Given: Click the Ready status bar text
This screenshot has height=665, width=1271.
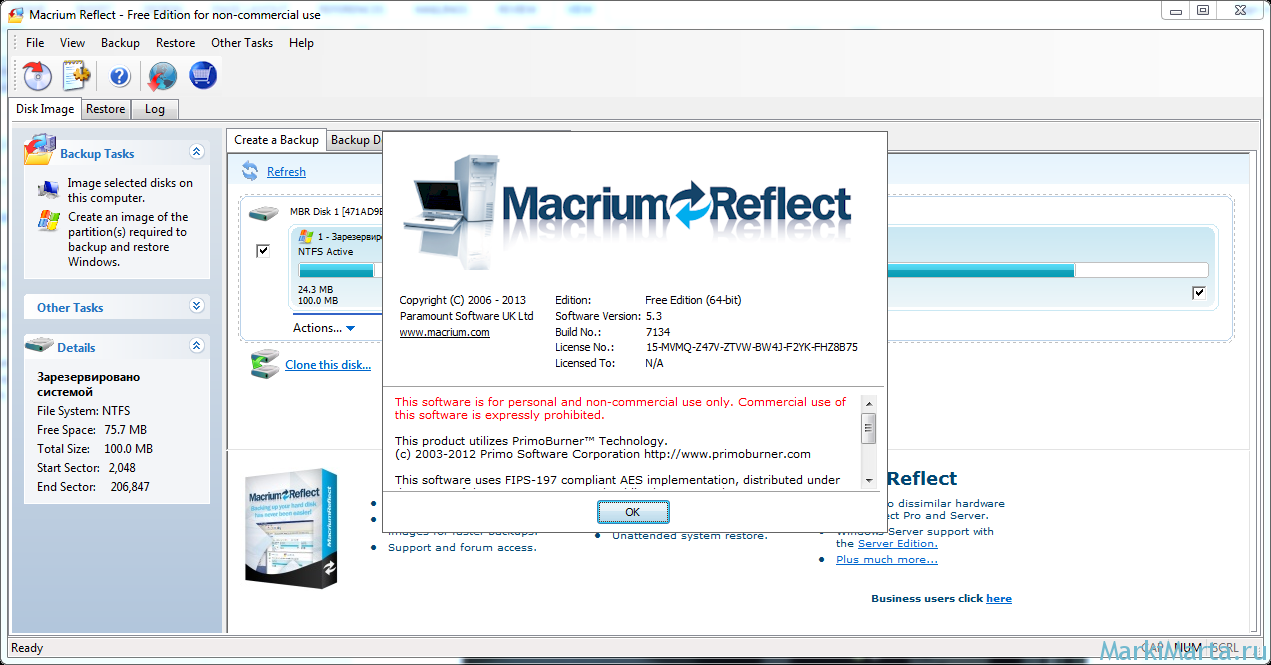Looking at the screenshot, I should pyautogui.click(x=27, y=648).
